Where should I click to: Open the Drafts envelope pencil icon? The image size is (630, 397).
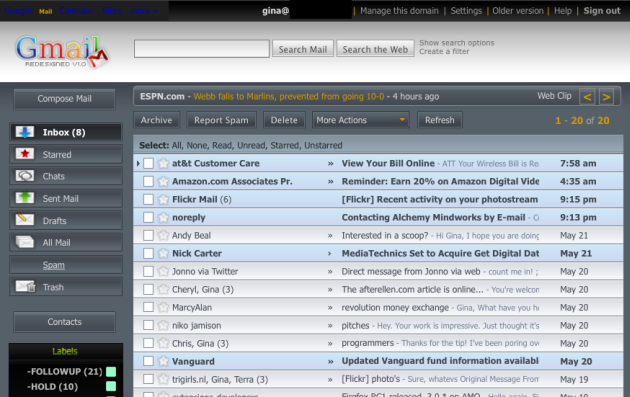[25, 220]
